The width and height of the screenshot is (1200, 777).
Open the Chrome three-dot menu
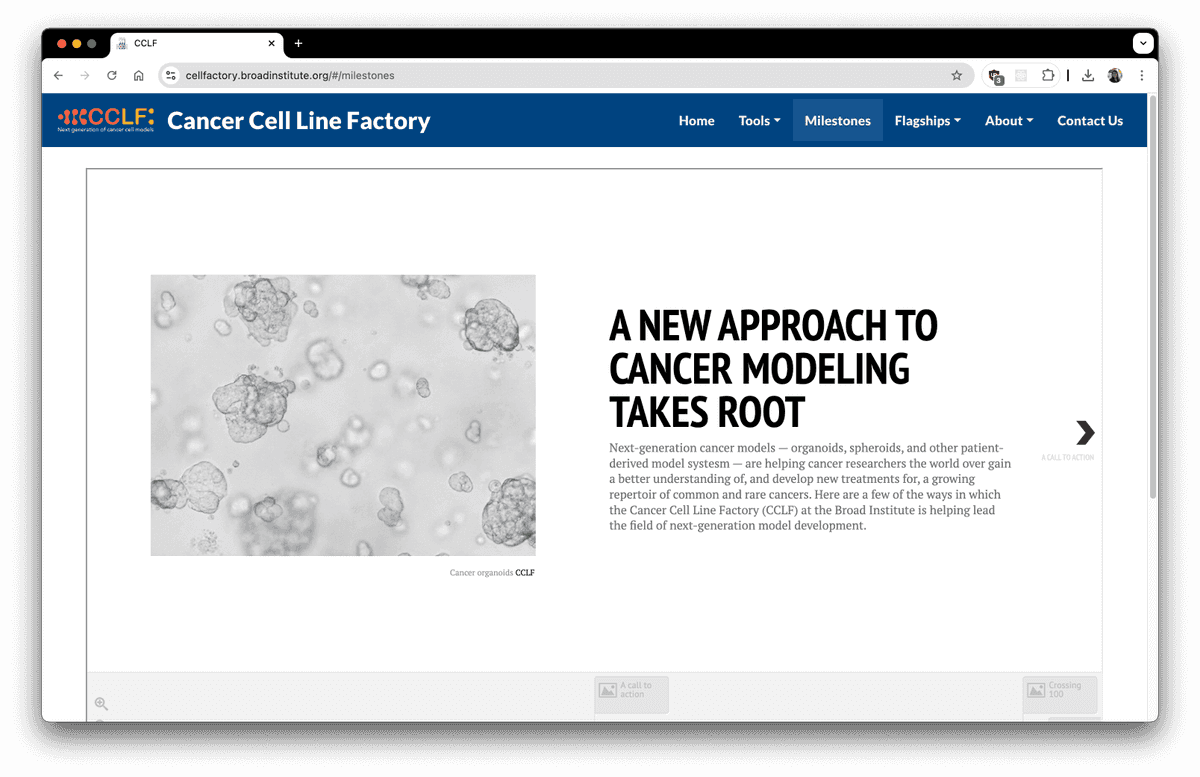pyautogui.click(x=1142, y=75)
